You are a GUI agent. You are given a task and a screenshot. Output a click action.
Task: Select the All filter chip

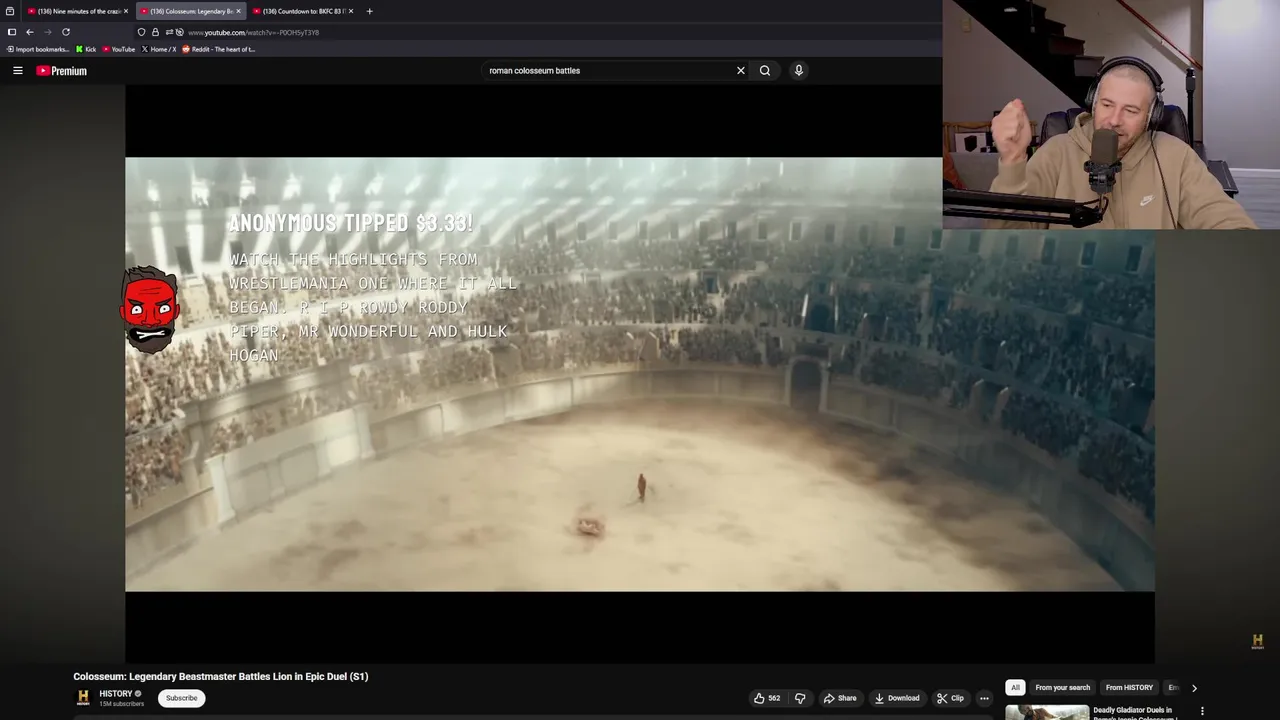click(x=1015, y=688)
